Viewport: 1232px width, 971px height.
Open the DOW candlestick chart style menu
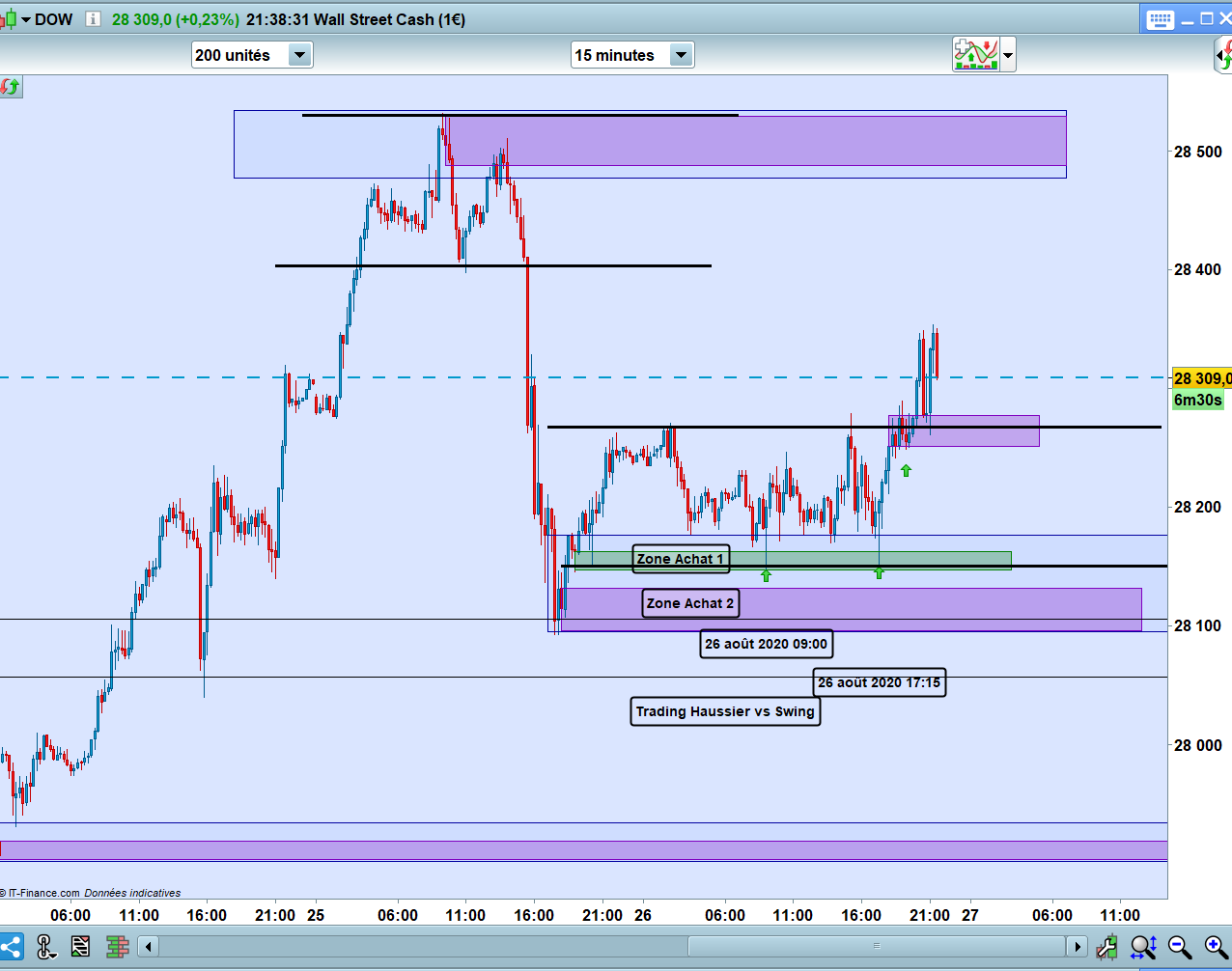tap(14, 19)
